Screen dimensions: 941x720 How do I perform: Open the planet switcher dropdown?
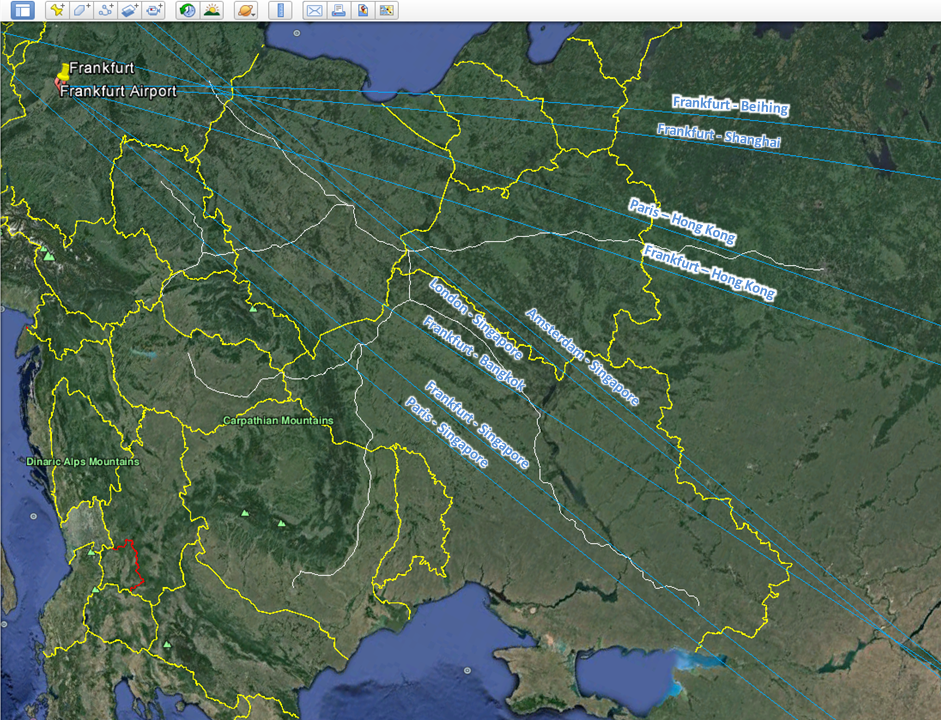tap(245, 11)
